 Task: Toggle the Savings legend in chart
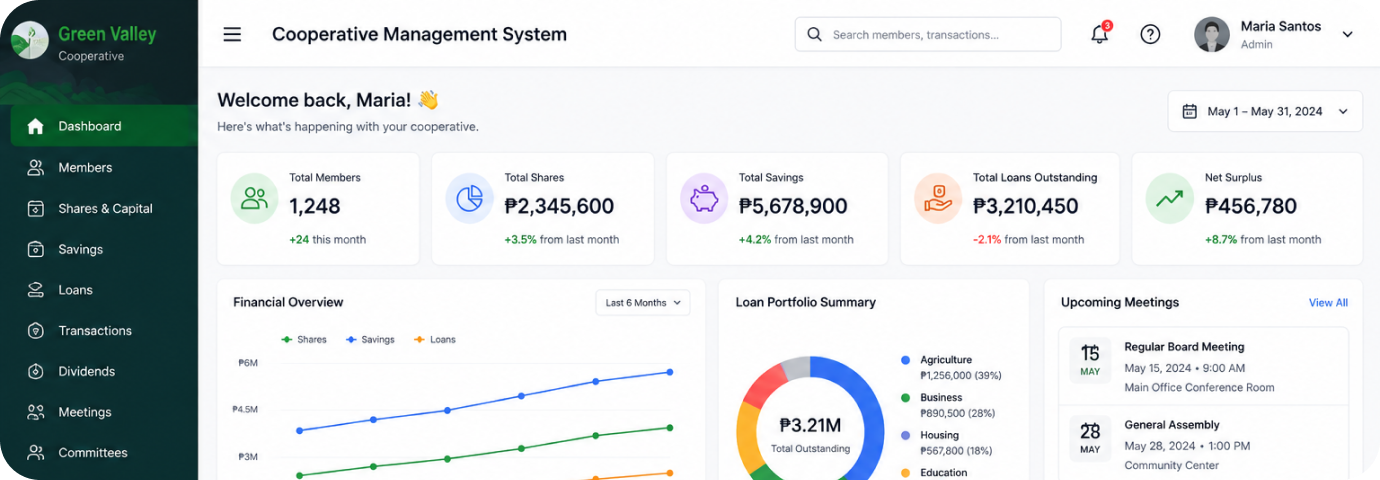click(x=370, y=340)
